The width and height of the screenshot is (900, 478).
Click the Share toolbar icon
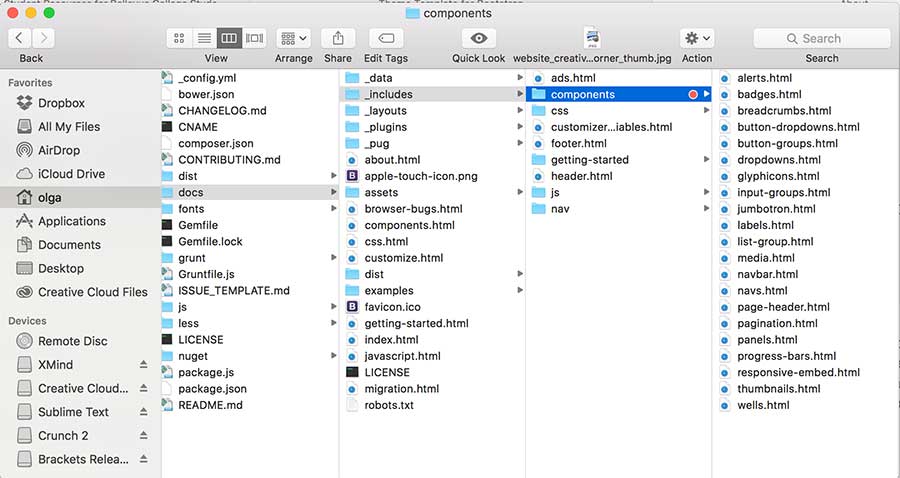[x=338, y=38]
